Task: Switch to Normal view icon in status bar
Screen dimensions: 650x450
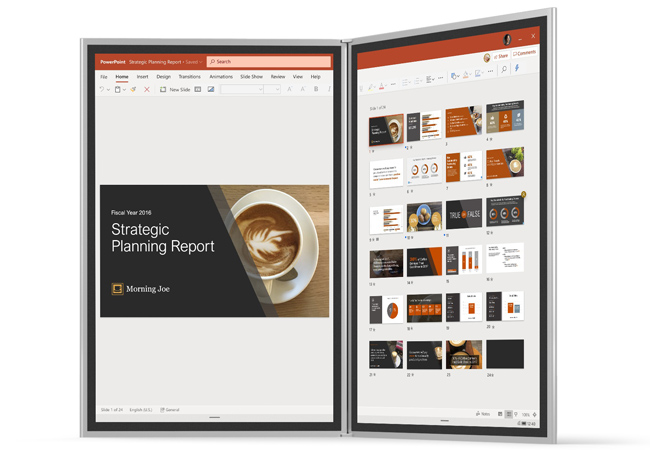Action: point(500,414)
